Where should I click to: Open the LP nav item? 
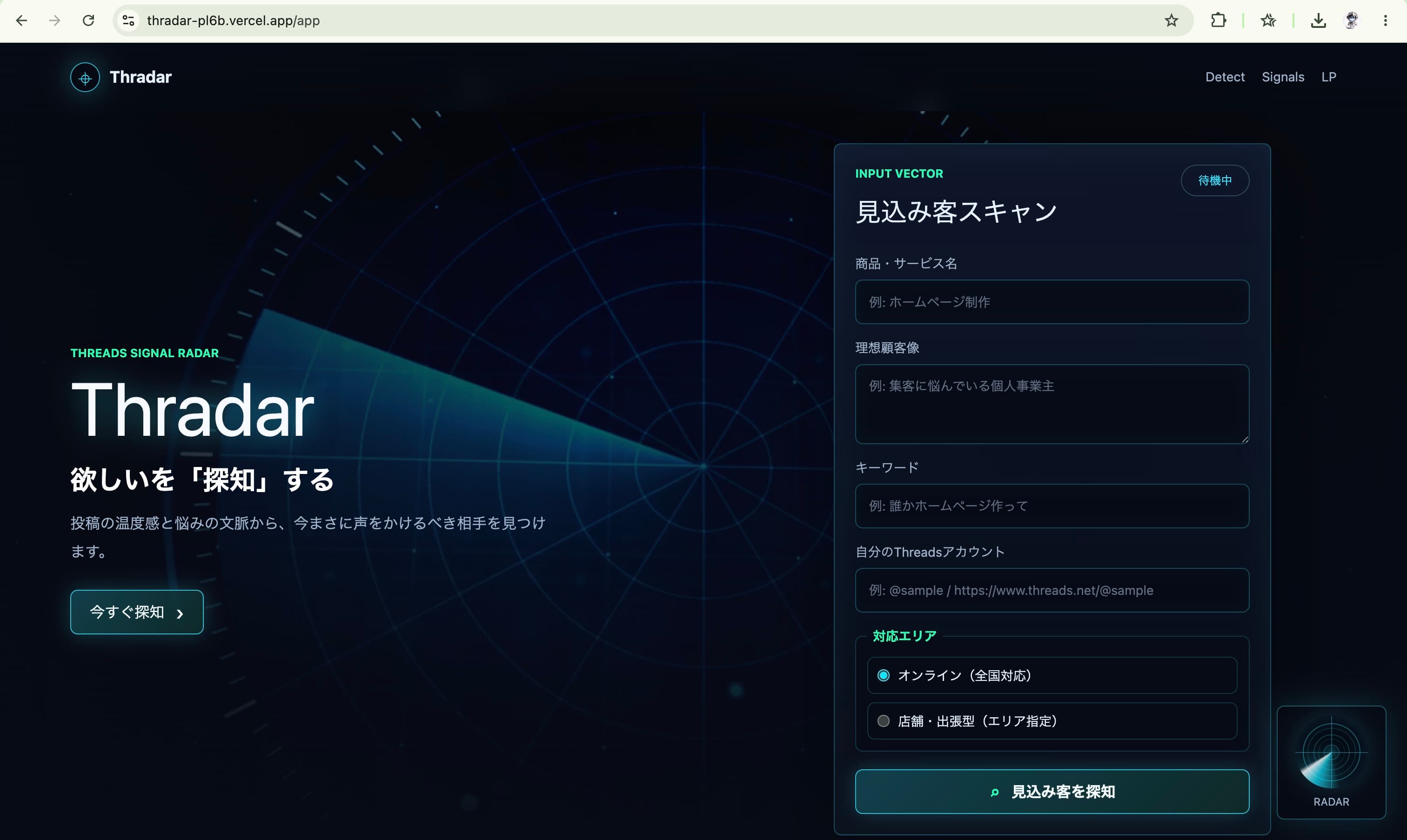tap(1328, 77)
